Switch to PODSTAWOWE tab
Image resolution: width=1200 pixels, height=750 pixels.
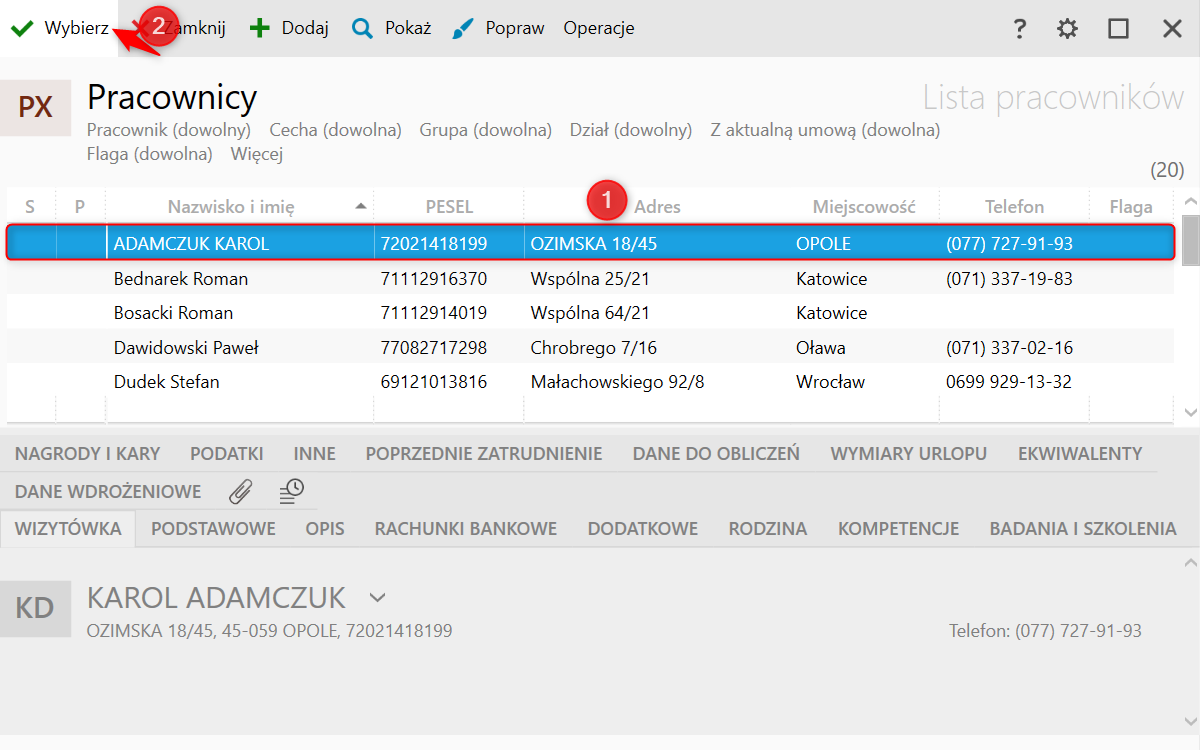coord(213,529)
